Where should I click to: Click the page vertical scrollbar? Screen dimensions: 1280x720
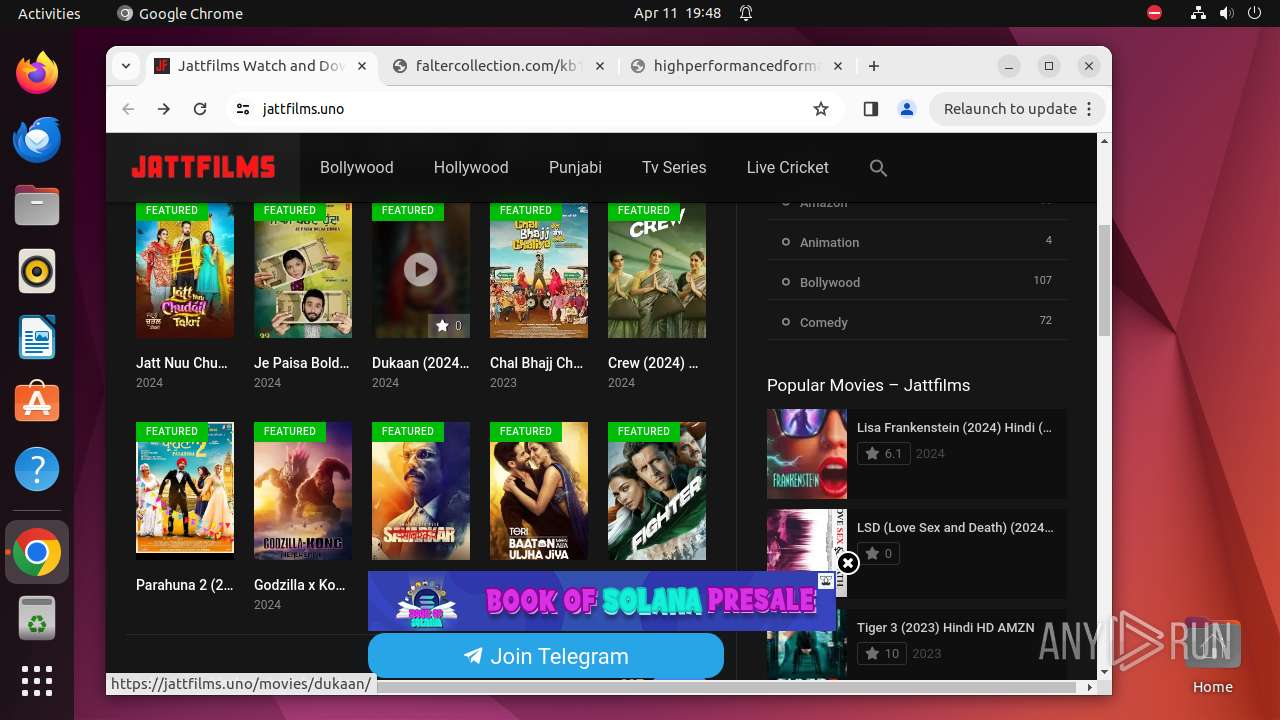tap(1104, 280)
